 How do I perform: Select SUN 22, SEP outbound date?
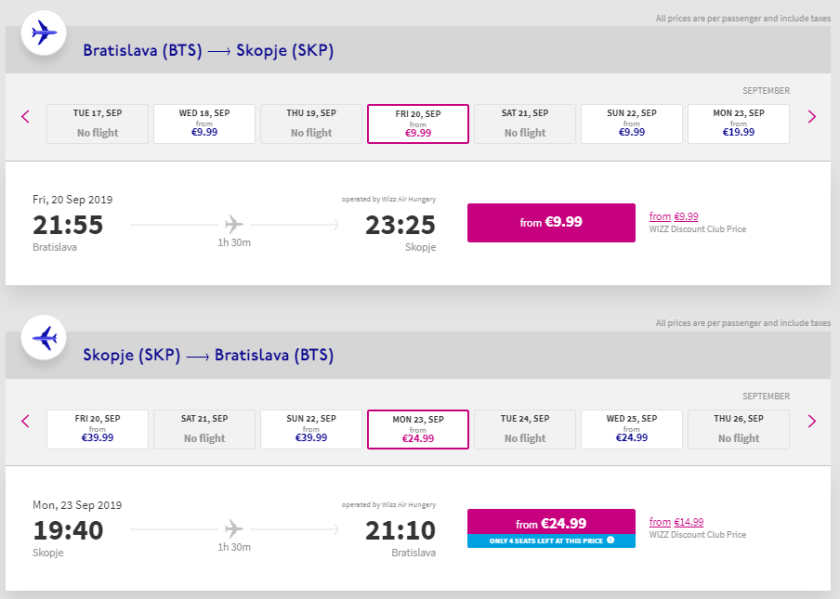tap(631, 124)
